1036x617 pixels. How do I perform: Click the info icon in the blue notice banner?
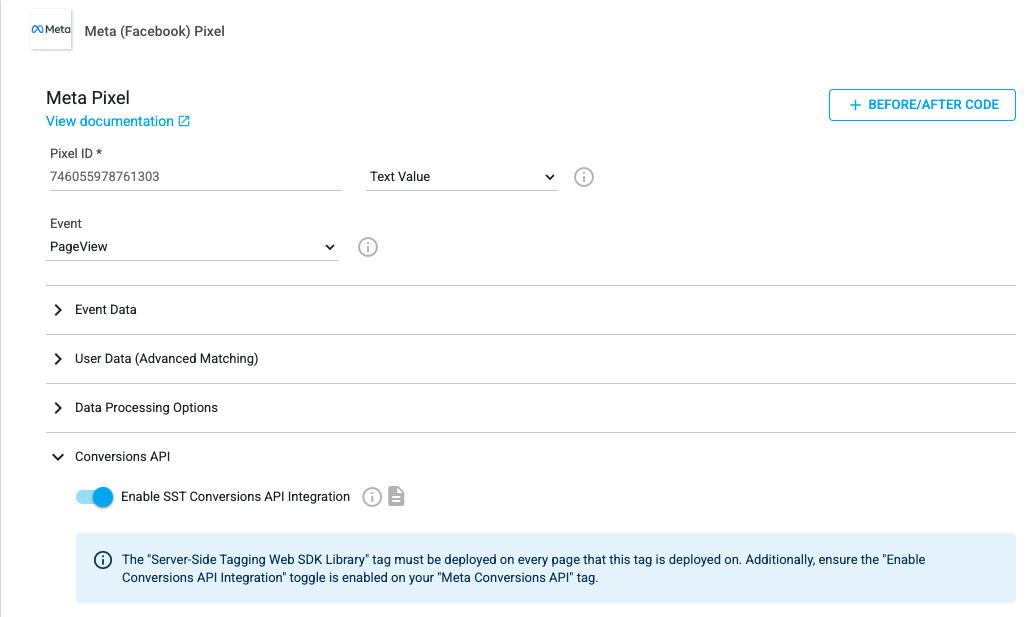(102, 560)
